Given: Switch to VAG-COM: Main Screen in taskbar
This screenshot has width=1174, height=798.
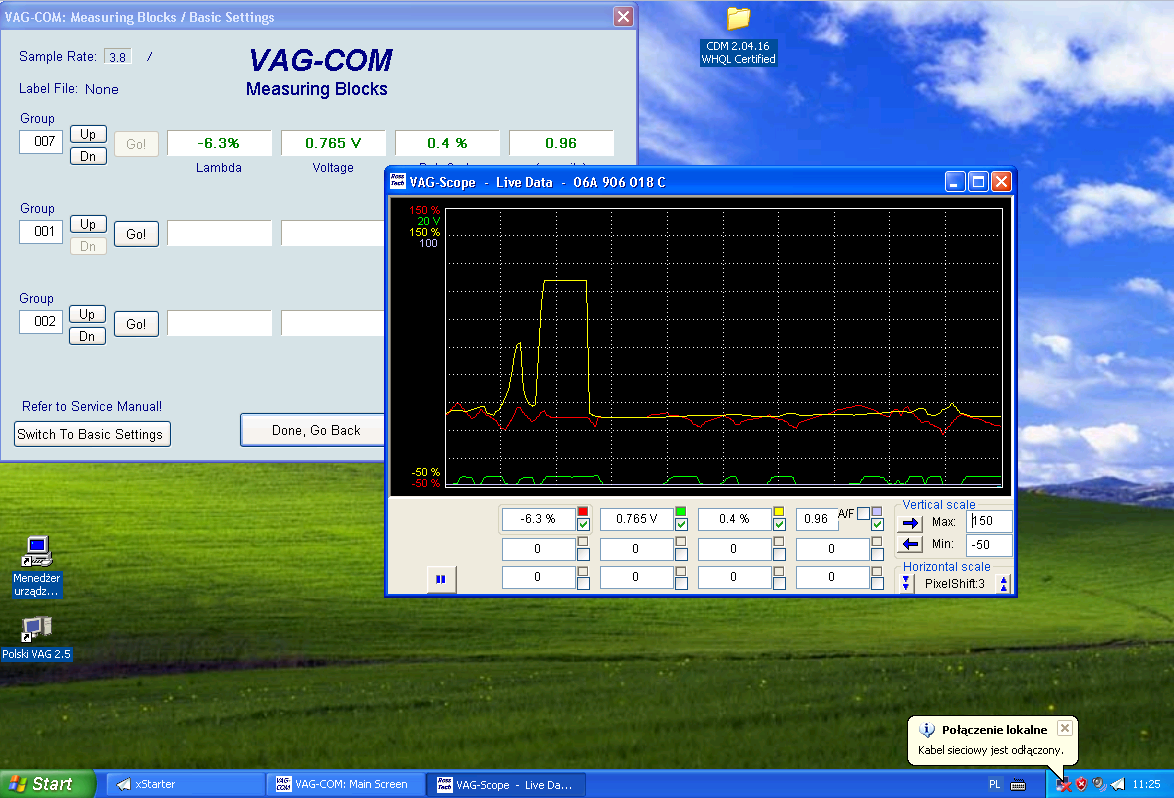Looking at the screenshot, I should pos(344,785).
